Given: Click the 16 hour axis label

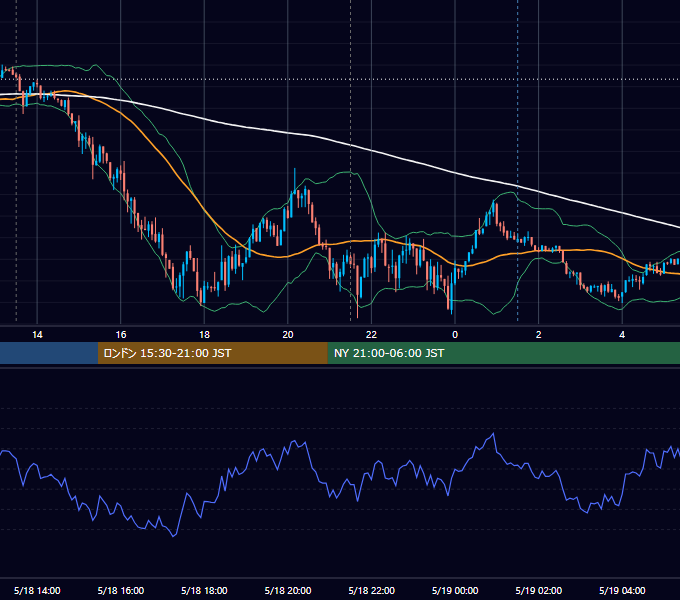Looking at the screenshot, I should click(121, 335).
